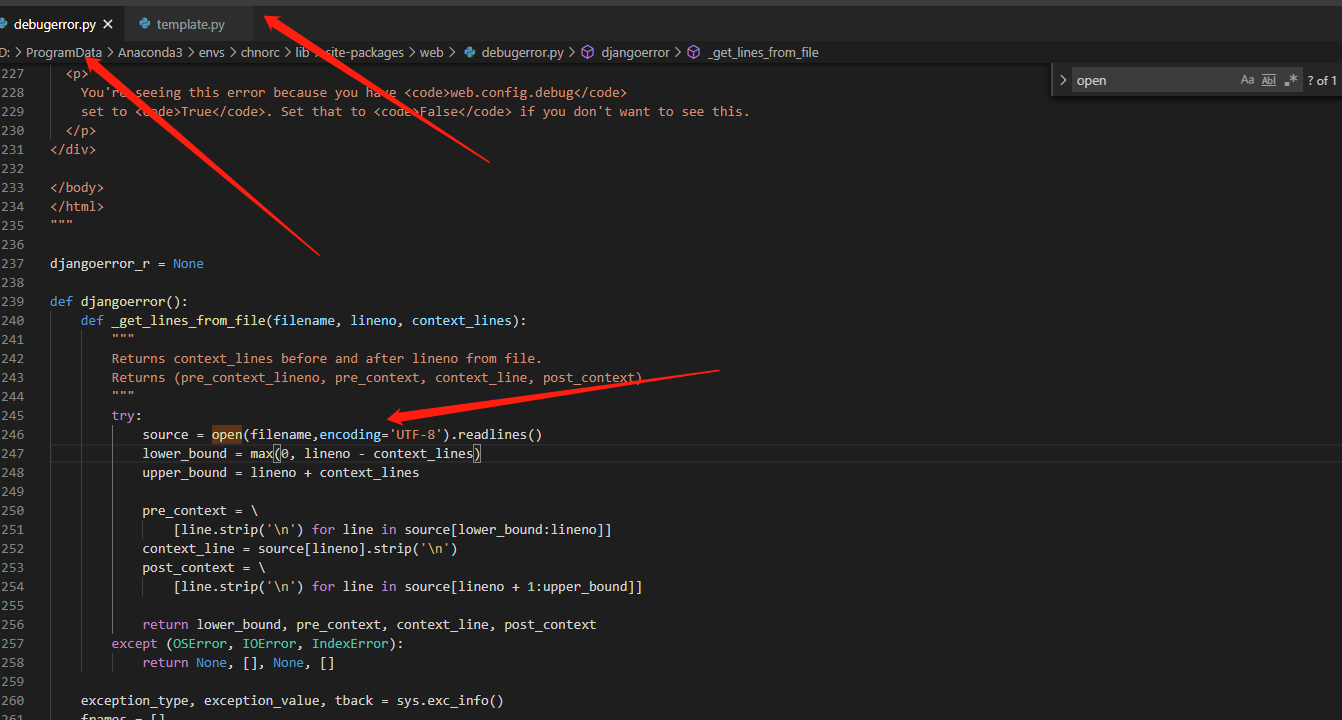The image size is (1342, 720).
Task: Click the "</html>" tag on line 234
Action: [77, 206]
